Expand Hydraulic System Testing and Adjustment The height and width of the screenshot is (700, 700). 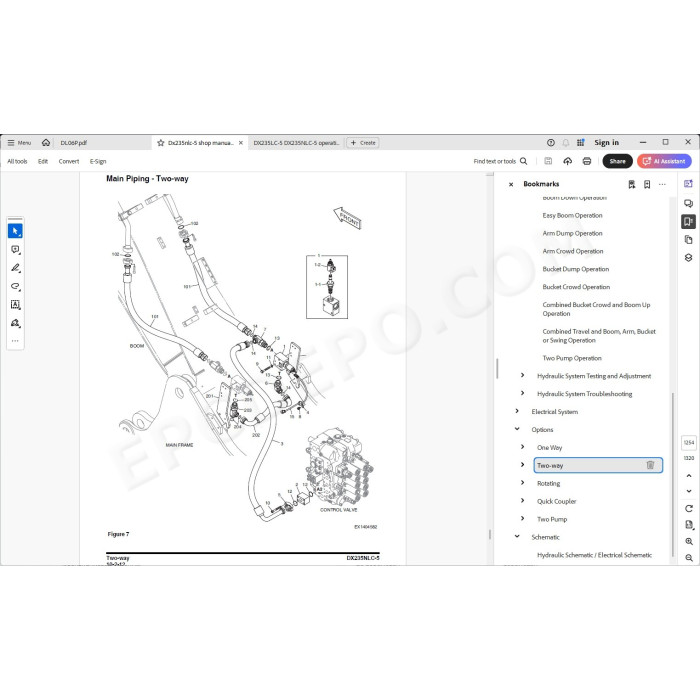(522, 375)
